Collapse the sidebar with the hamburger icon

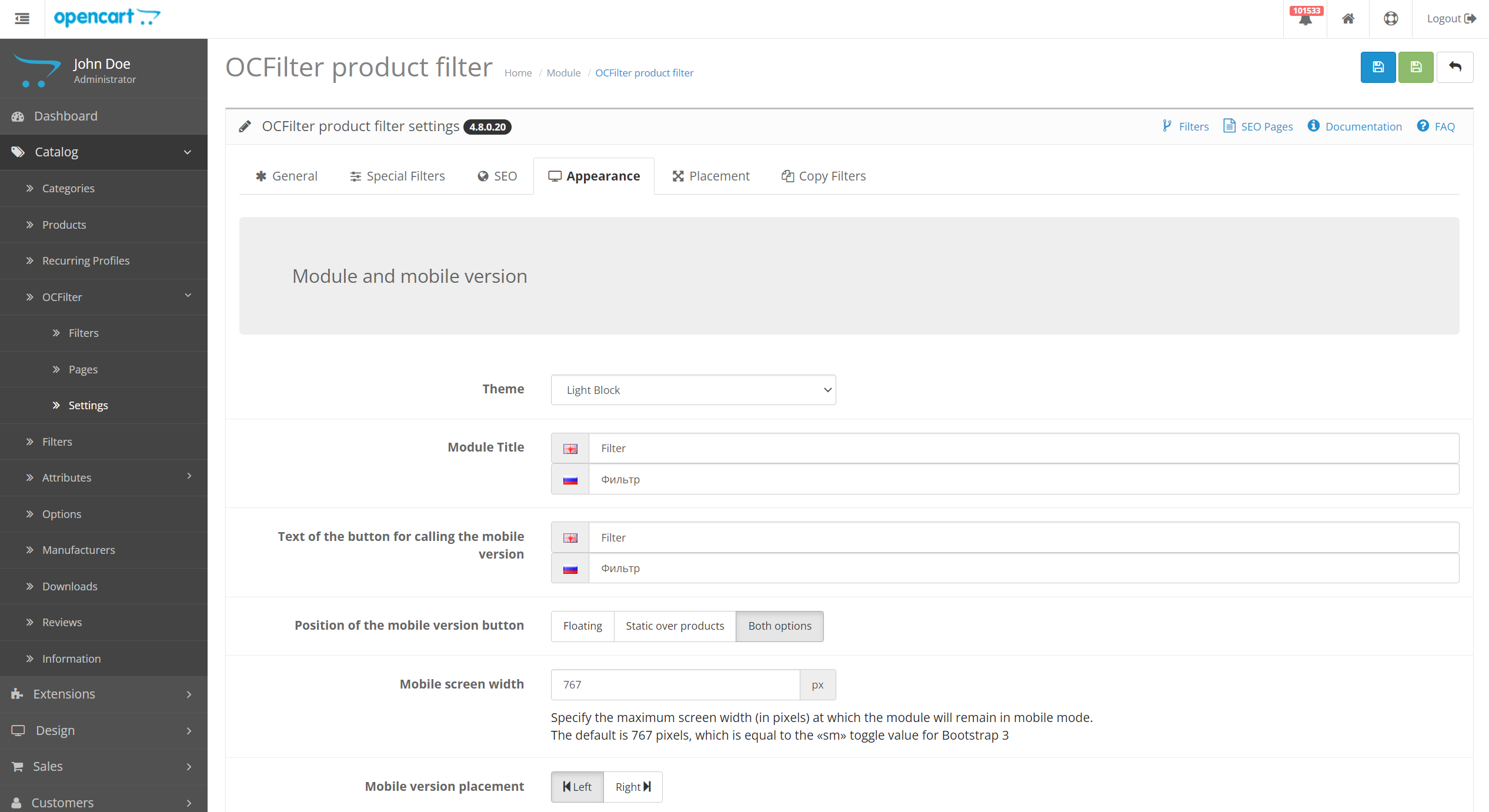22,19
